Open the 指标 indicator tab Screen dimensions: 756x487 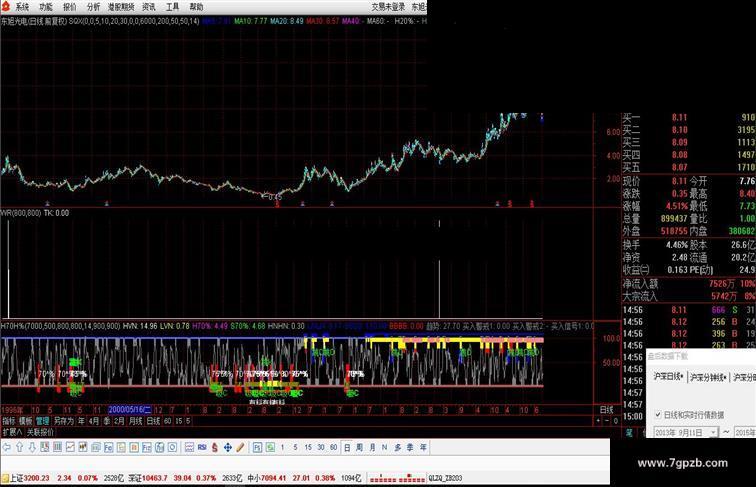click(x=9, y=421)
